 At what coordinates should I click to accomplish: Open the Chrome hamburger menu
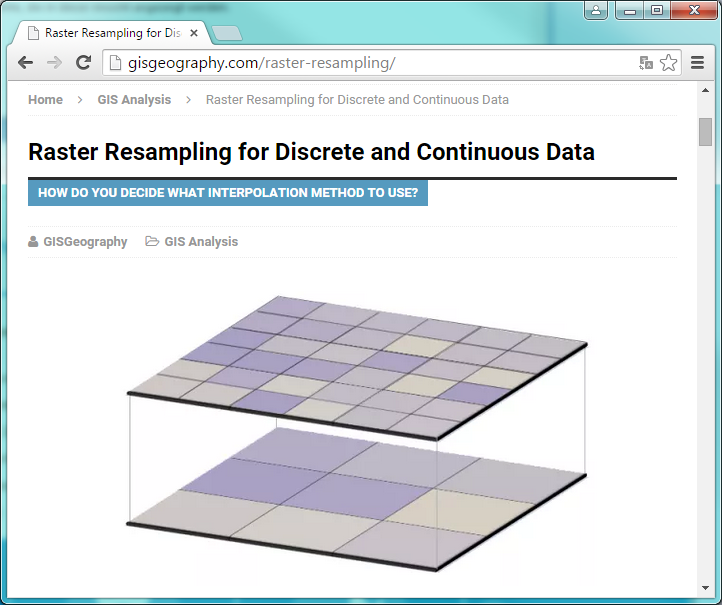(x=697, y=63)
